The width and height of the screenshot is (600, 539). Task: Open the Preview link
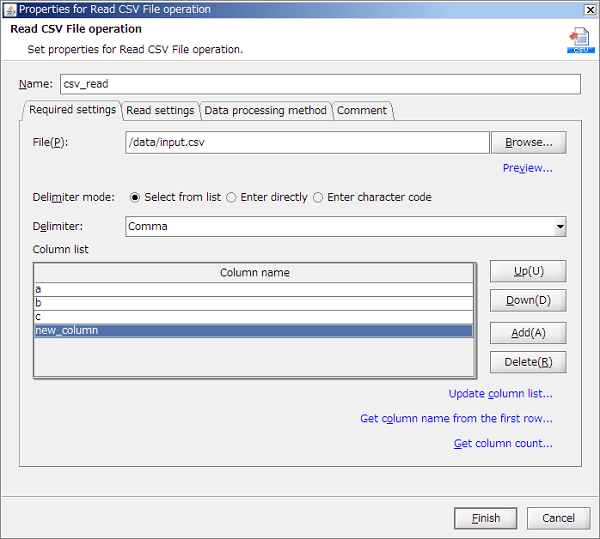click(527, 168)
